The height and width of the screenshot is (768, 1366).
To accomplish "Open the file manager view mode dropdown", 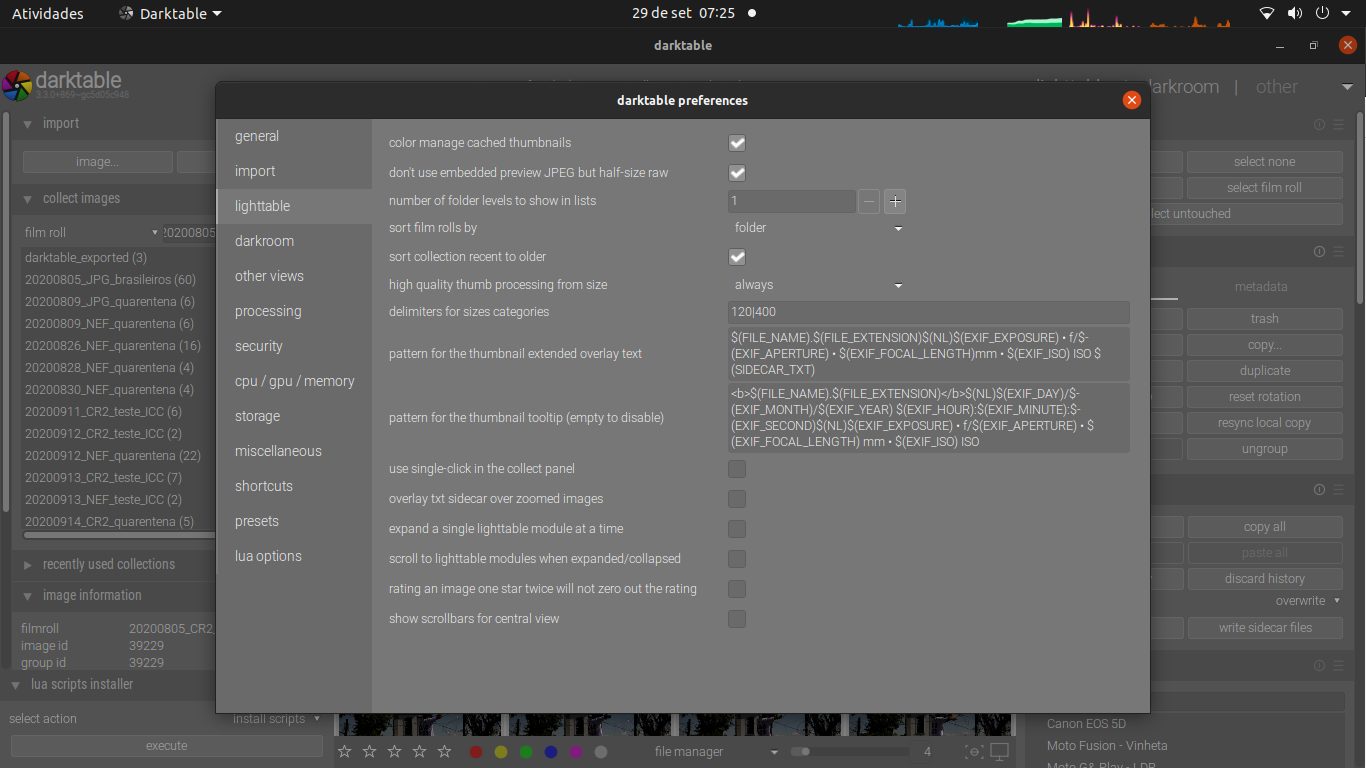I will click(x=712, y=751).
